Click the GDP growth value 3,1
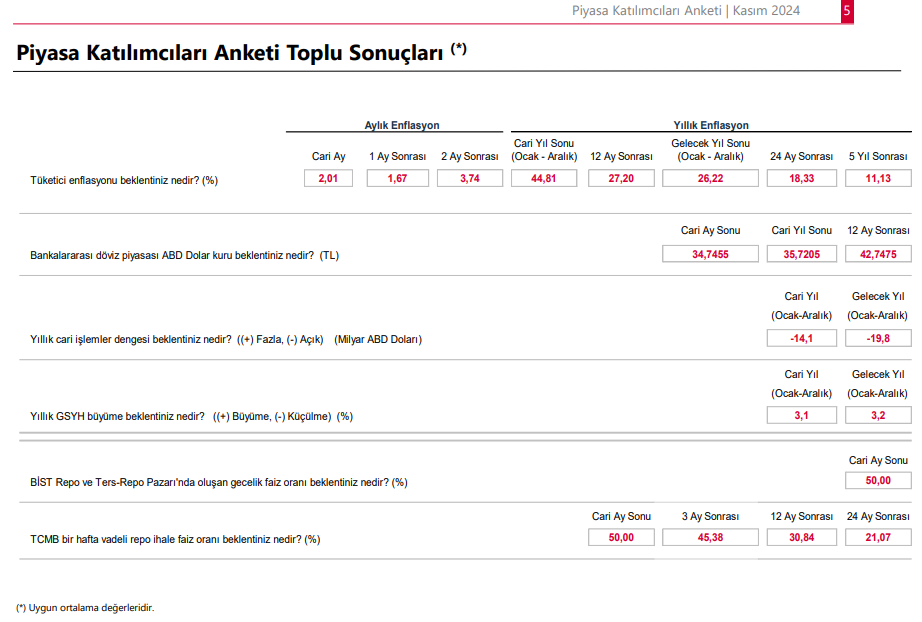Screen dimensions: 922x622 (x=801, y=415)
